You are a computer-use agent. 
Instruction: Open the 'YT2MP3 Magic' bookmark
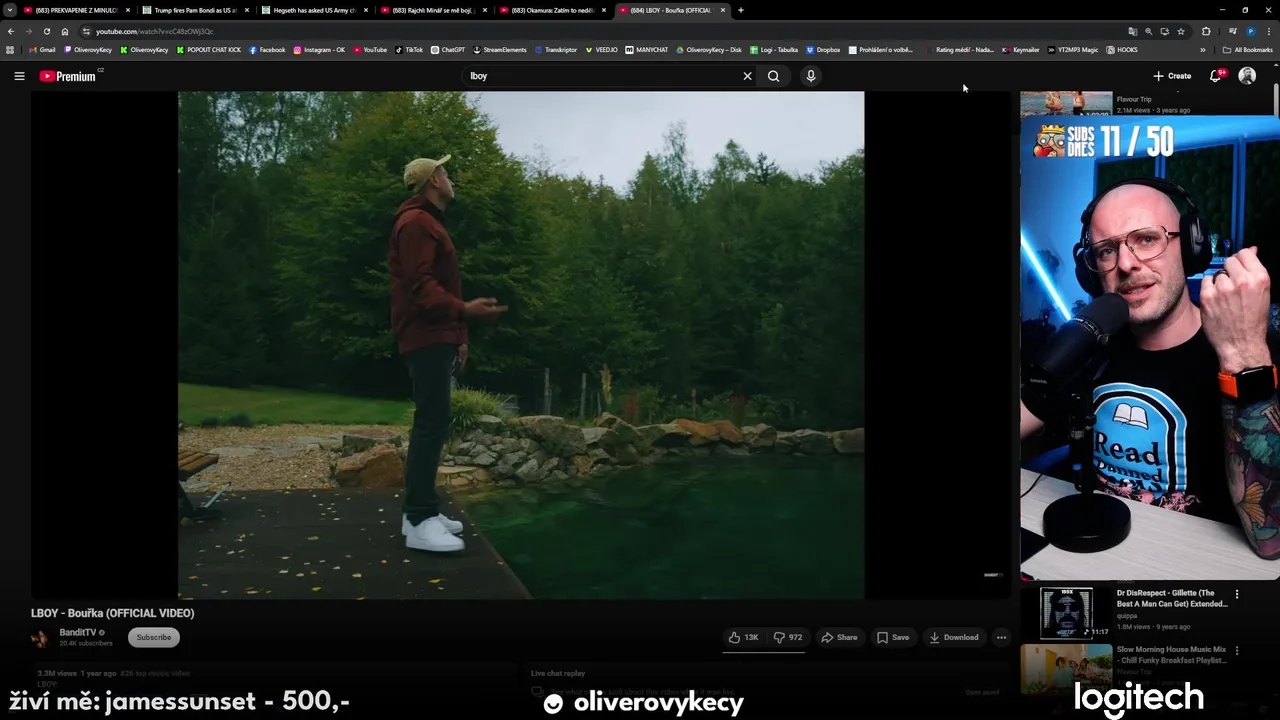point(1073,49)
